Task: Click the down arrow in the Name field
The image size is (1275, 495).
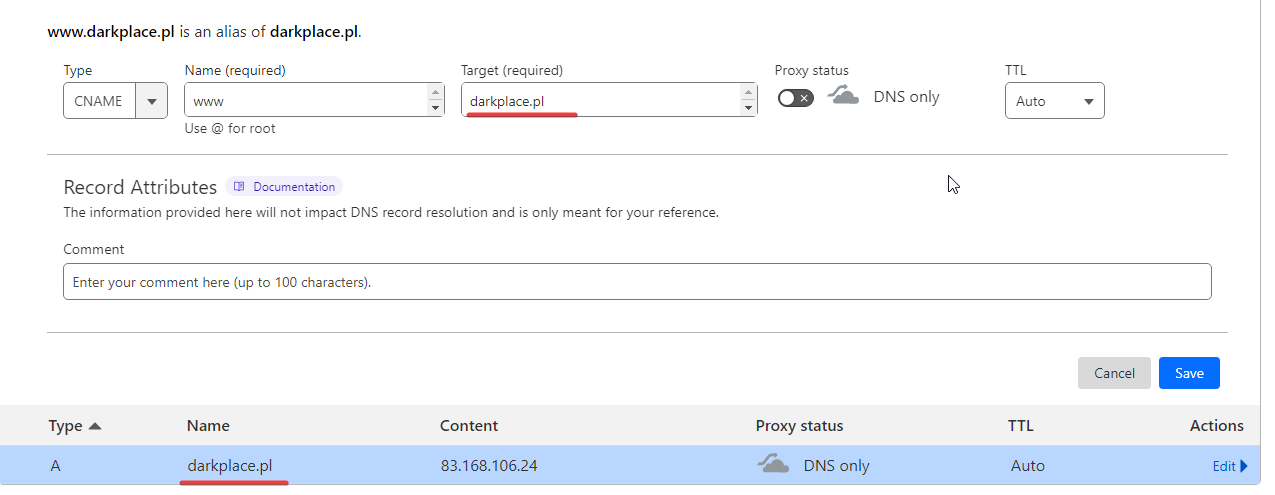Action: (x=435, y=108)
